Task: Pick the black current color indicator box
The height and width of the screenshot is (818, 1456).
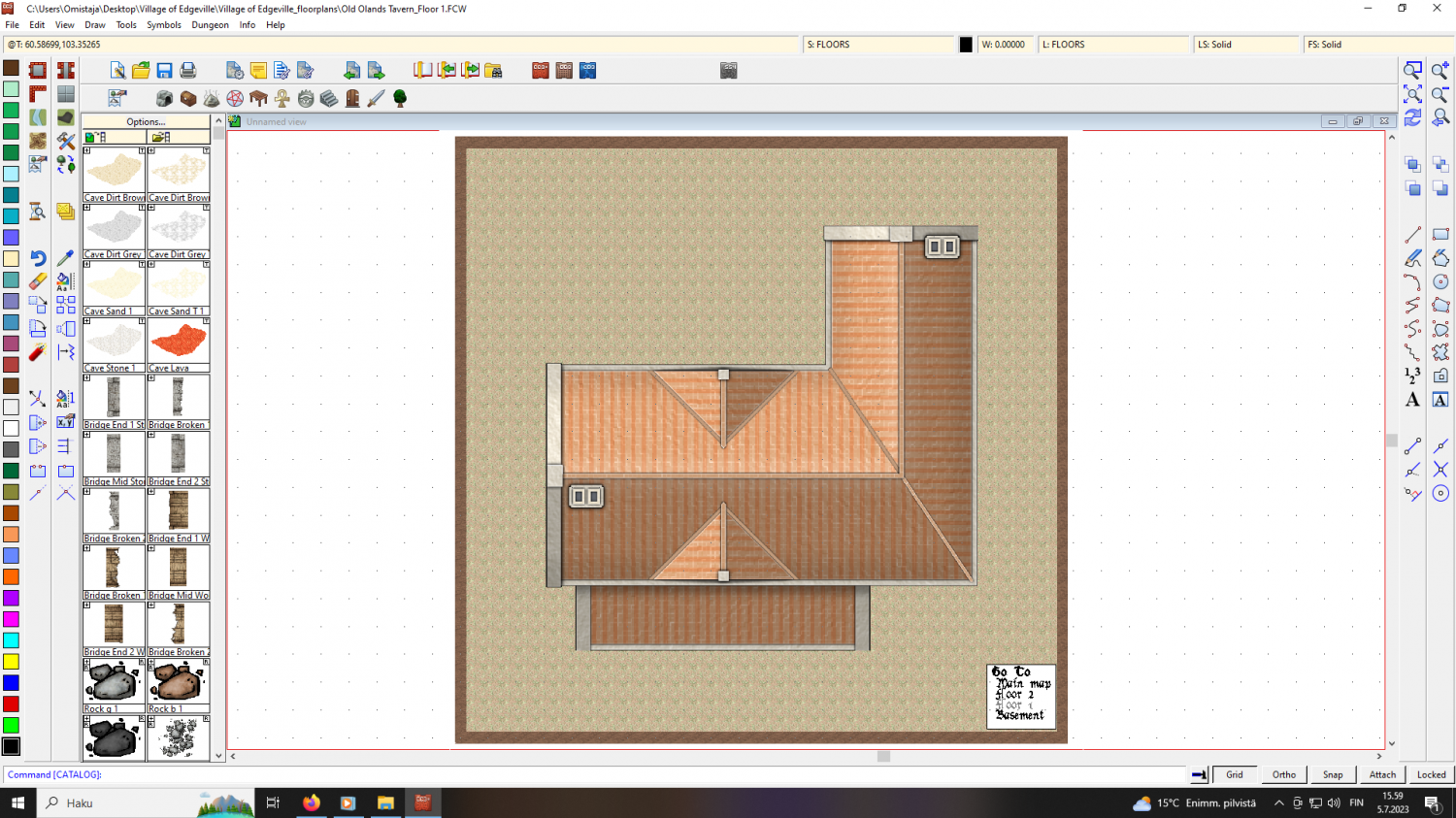Action: click(x=966, y=45)
